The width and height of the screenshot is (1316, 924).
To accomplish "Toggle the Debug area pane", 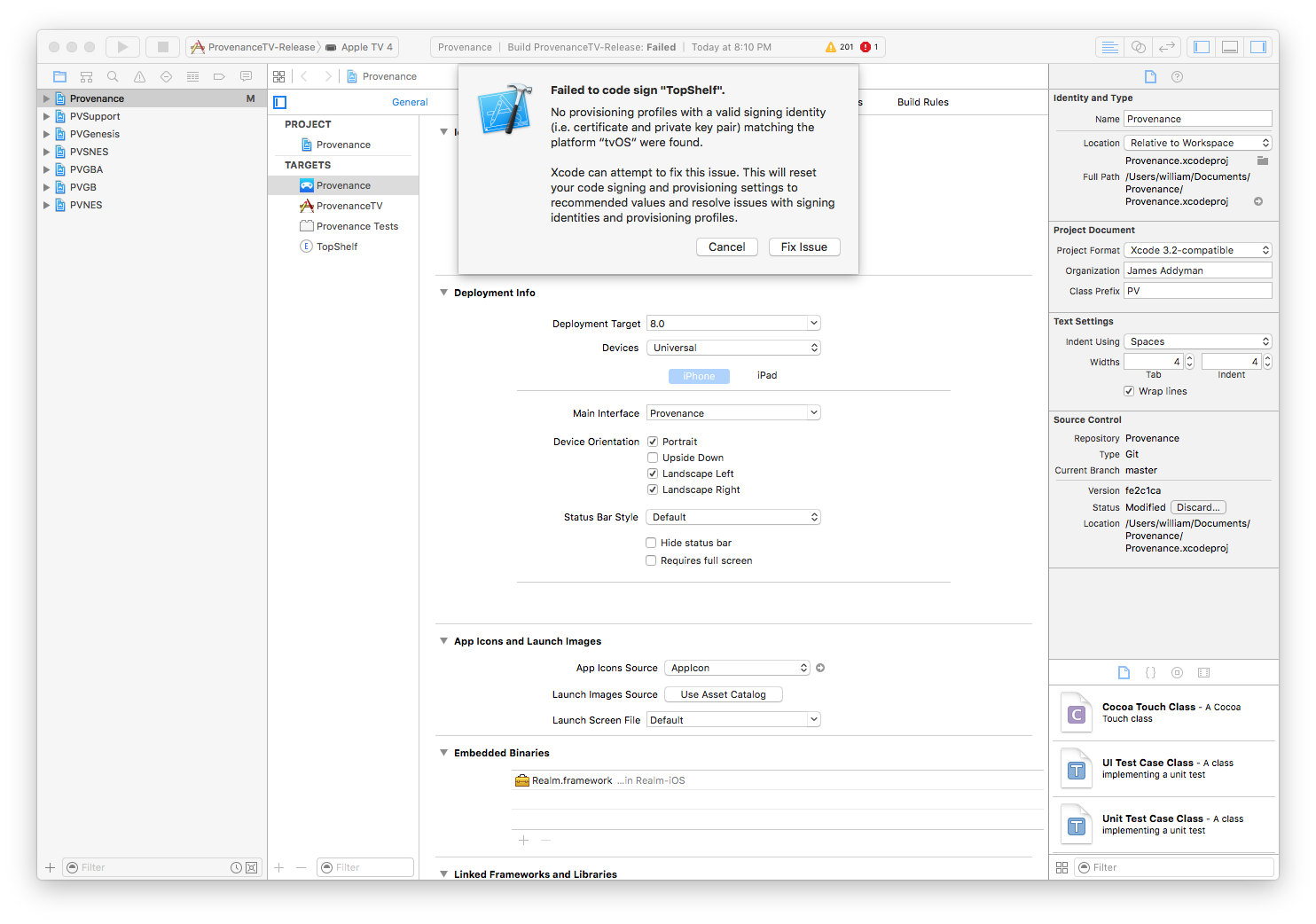I will pyautogui.click(x=1230, y=47).
